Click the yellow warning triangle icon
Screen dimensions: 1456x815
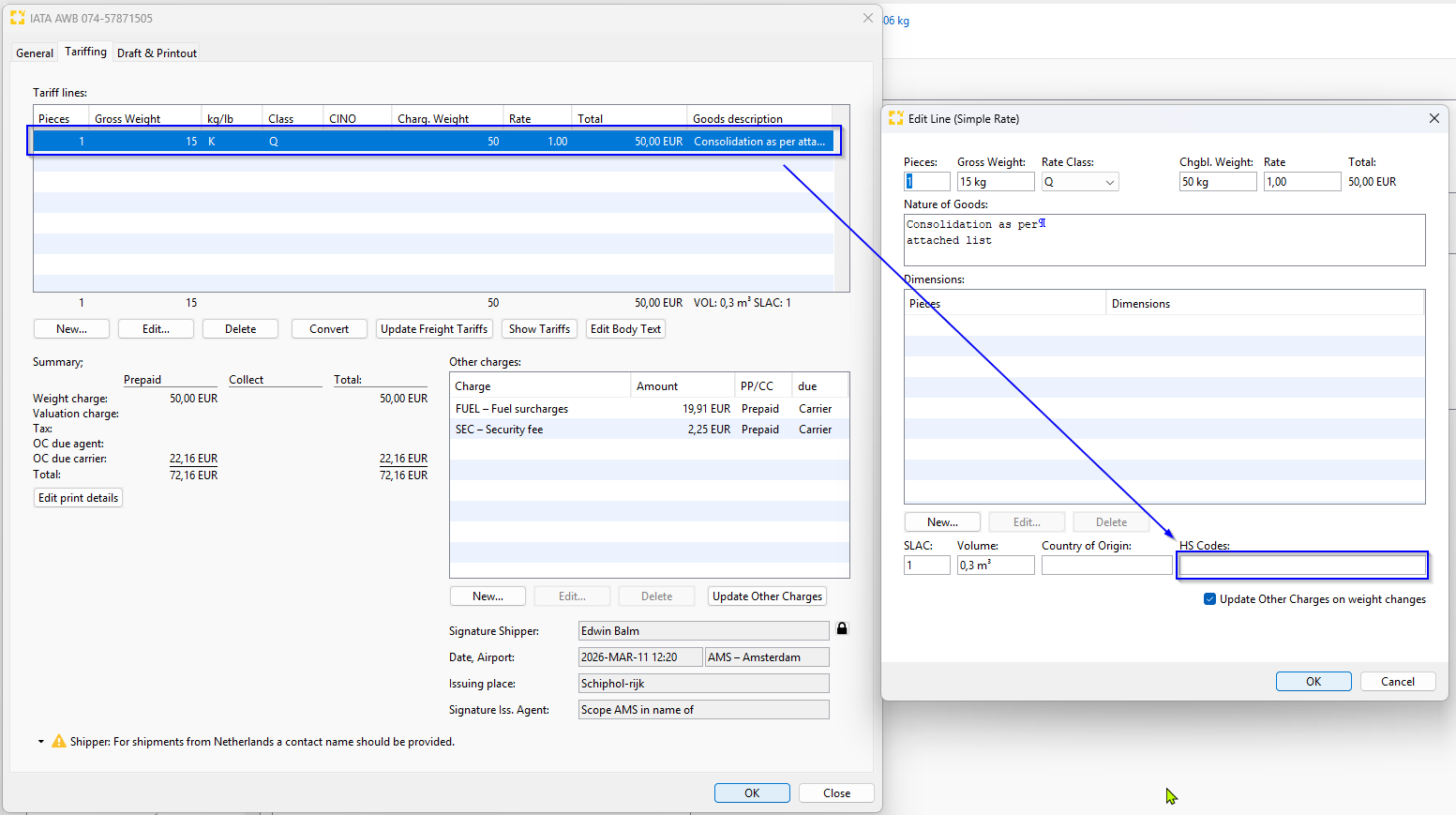[59, 742]
